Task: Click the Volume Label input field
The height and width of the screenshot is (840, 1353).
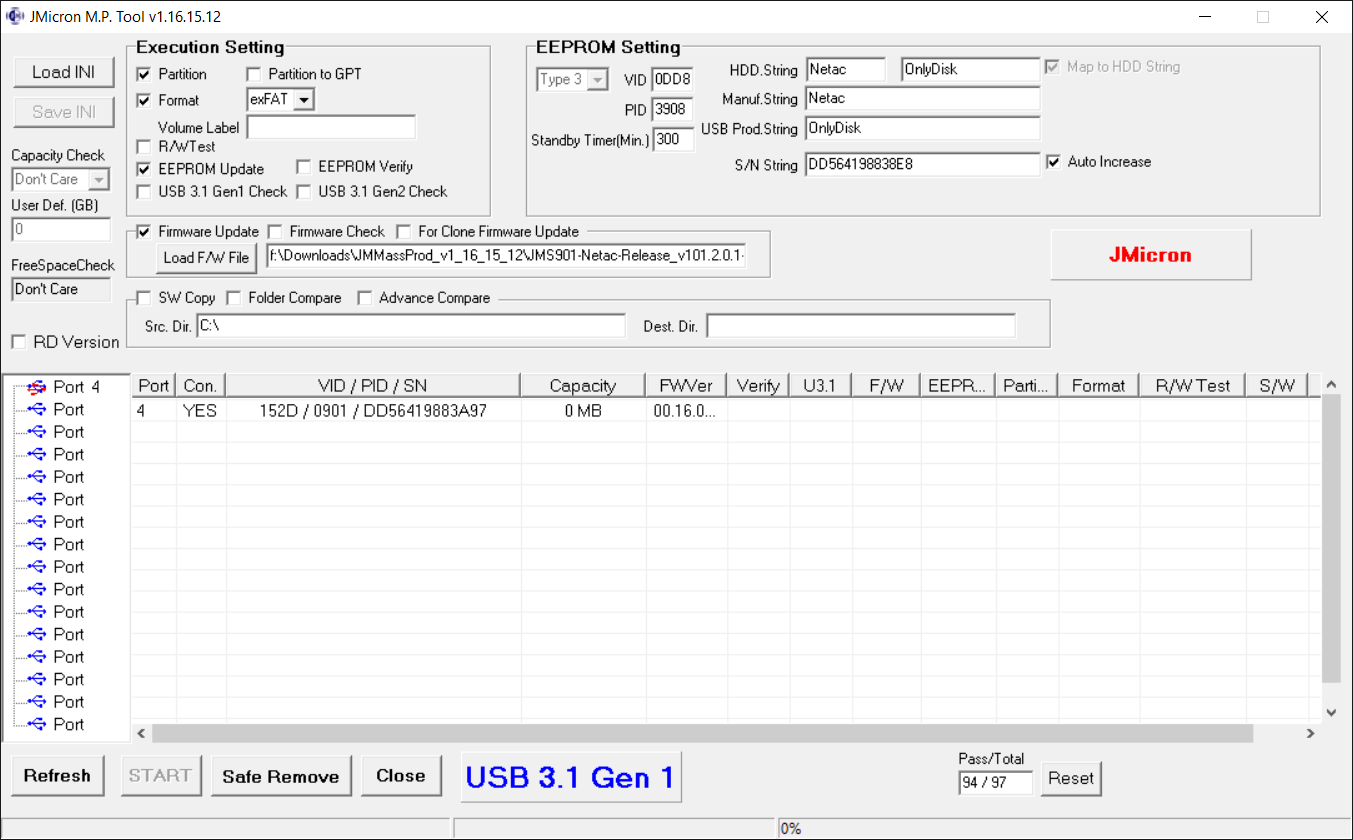Action: 331,127
